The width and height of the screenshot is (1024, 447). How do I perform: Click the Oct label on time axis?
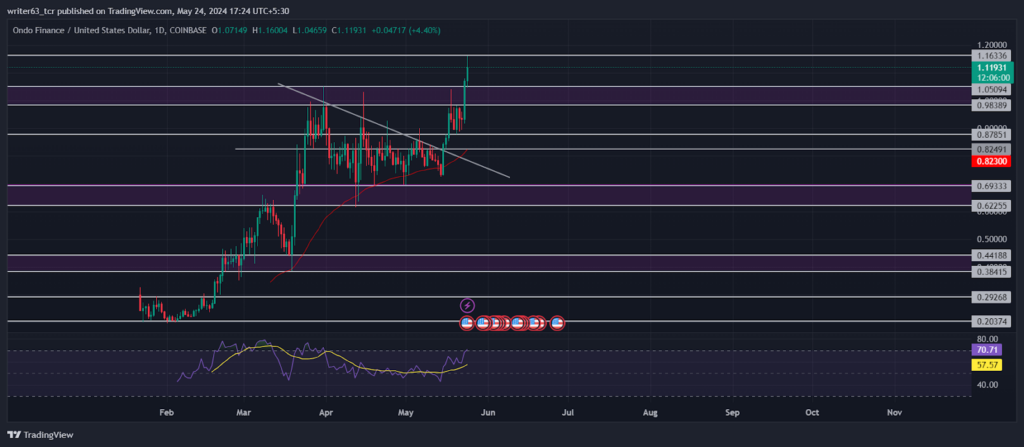(812, 413)
